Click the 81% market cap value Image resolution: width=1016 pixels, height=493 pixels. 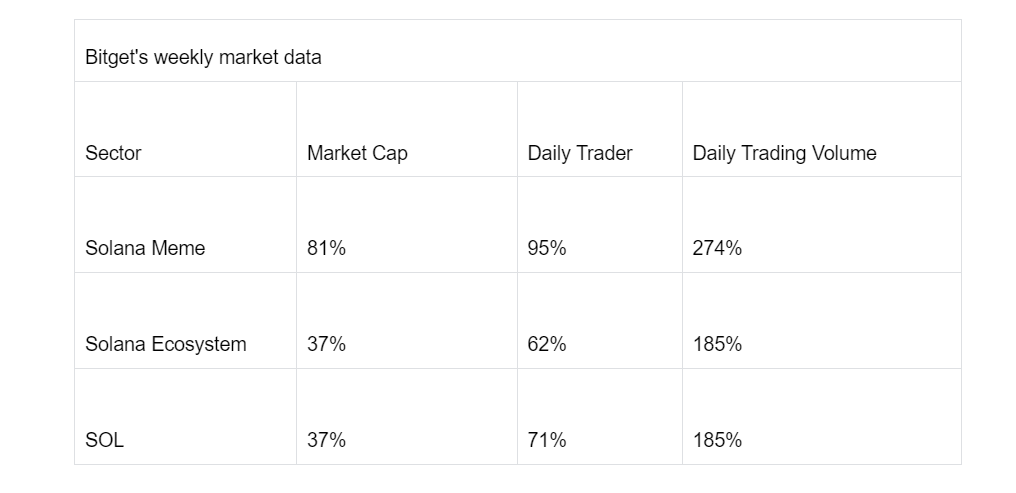coord(326,248)
